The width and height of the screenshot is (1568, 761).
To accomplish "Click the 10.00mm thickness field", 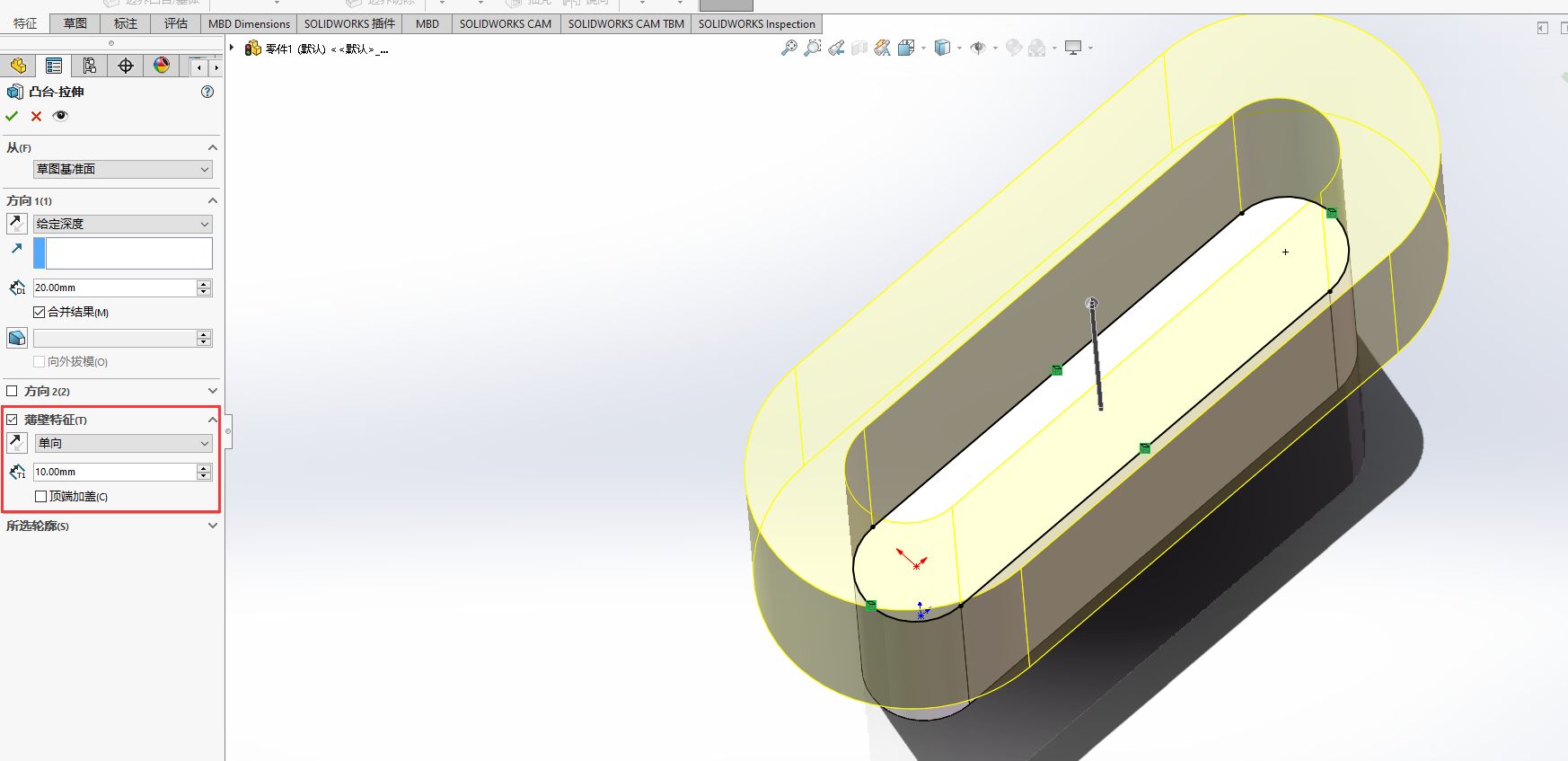I will pos(114,472).
